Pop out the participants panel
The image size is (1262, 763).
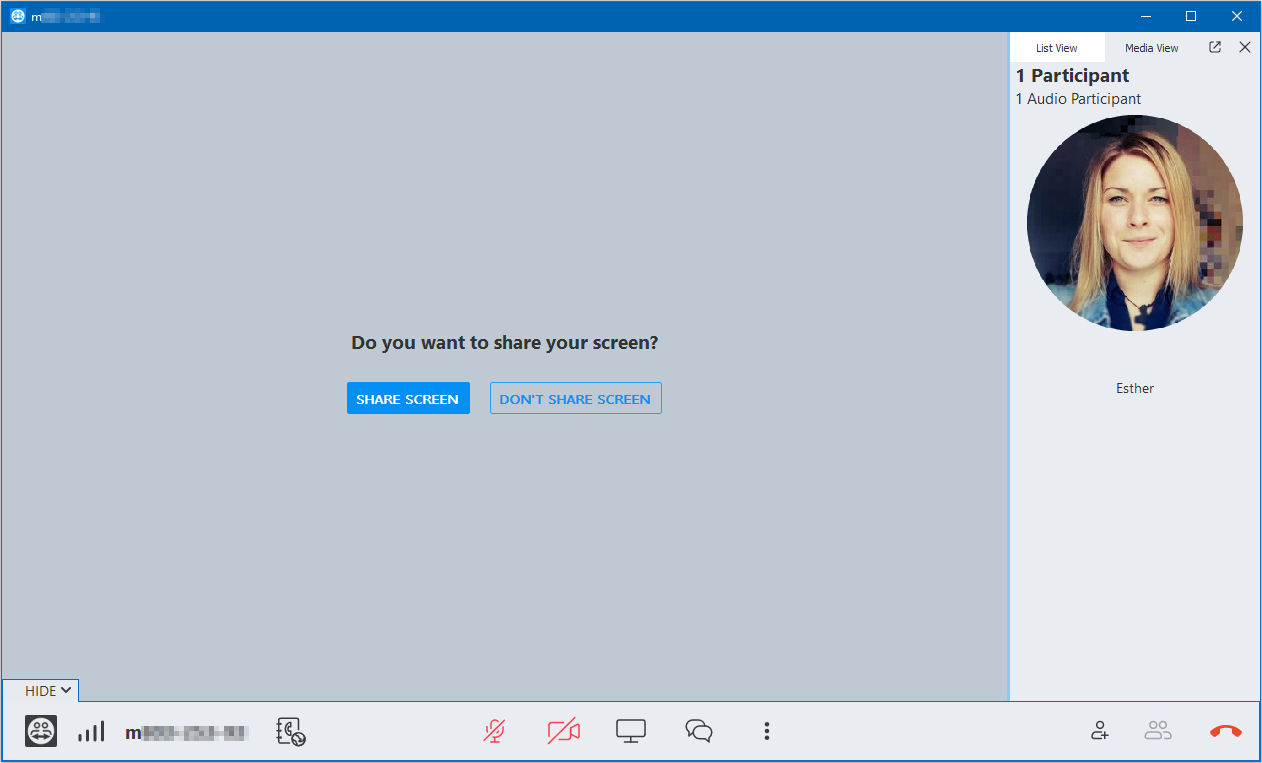point(1215,47)
